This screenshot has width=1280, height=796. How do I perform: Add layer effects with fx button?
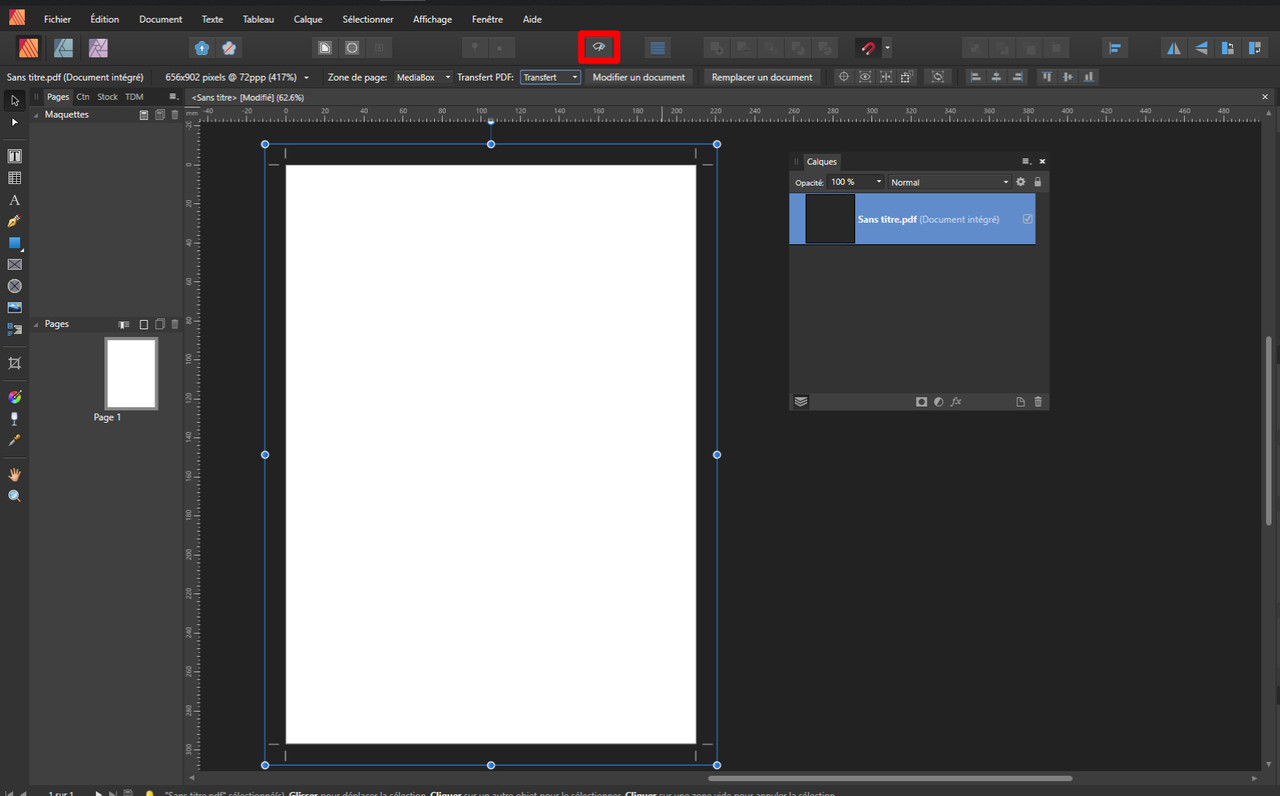click(956, 402)
